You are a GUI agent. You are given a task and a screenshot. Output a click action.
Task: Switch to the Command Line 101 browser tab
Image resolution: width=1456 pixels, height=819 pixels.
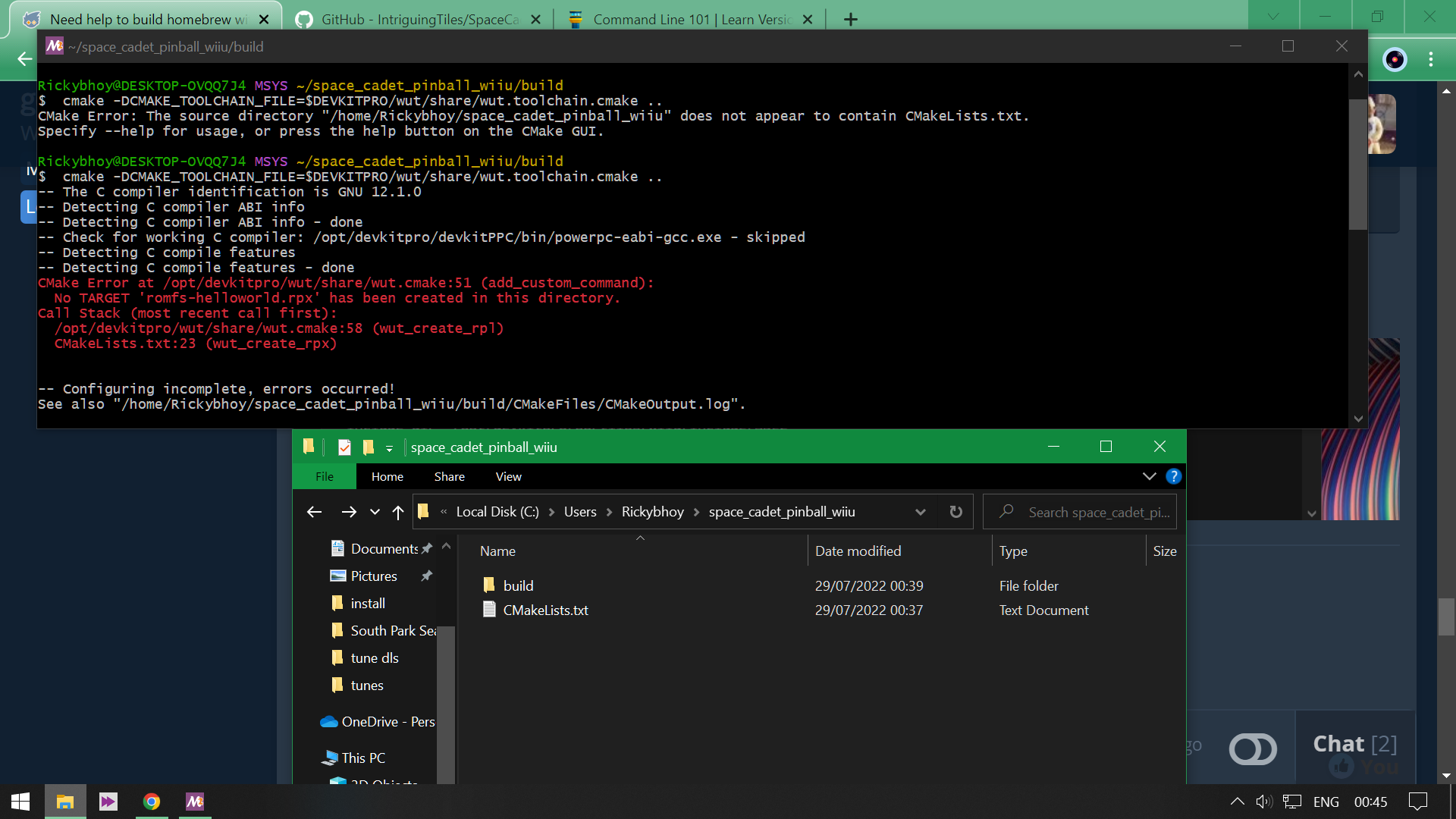click(692, 19)
